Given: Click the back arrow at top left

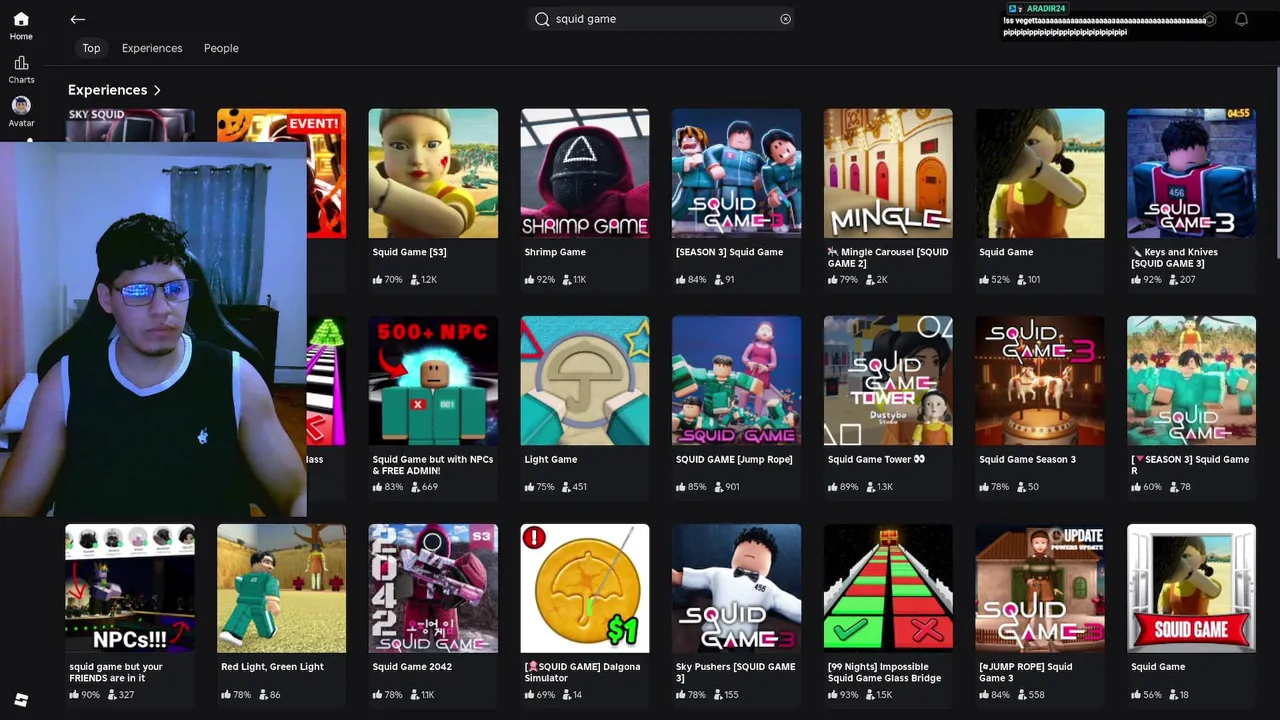Looking at the screenshot, I should click(77, 19).
